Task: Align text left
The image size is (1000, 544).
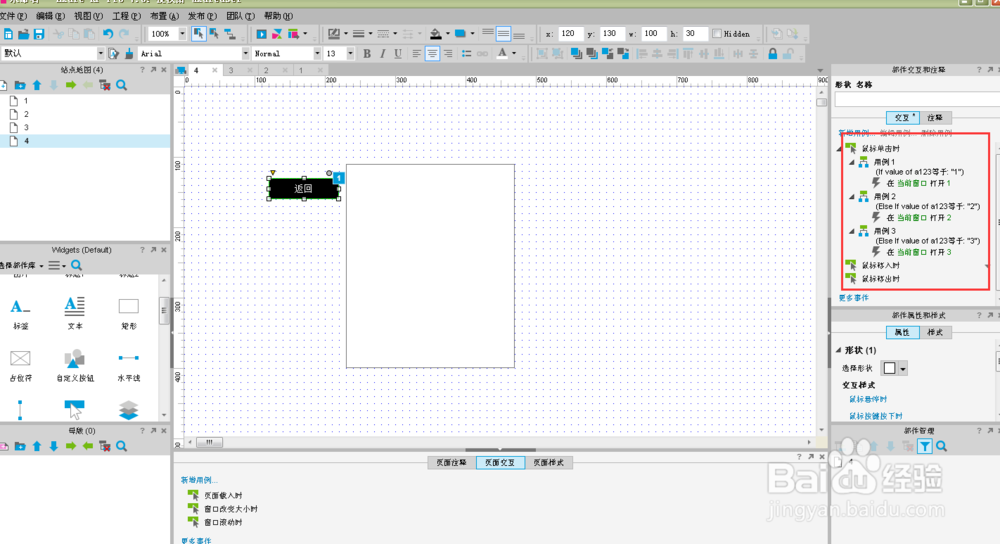Action: [x=416, y=54]
